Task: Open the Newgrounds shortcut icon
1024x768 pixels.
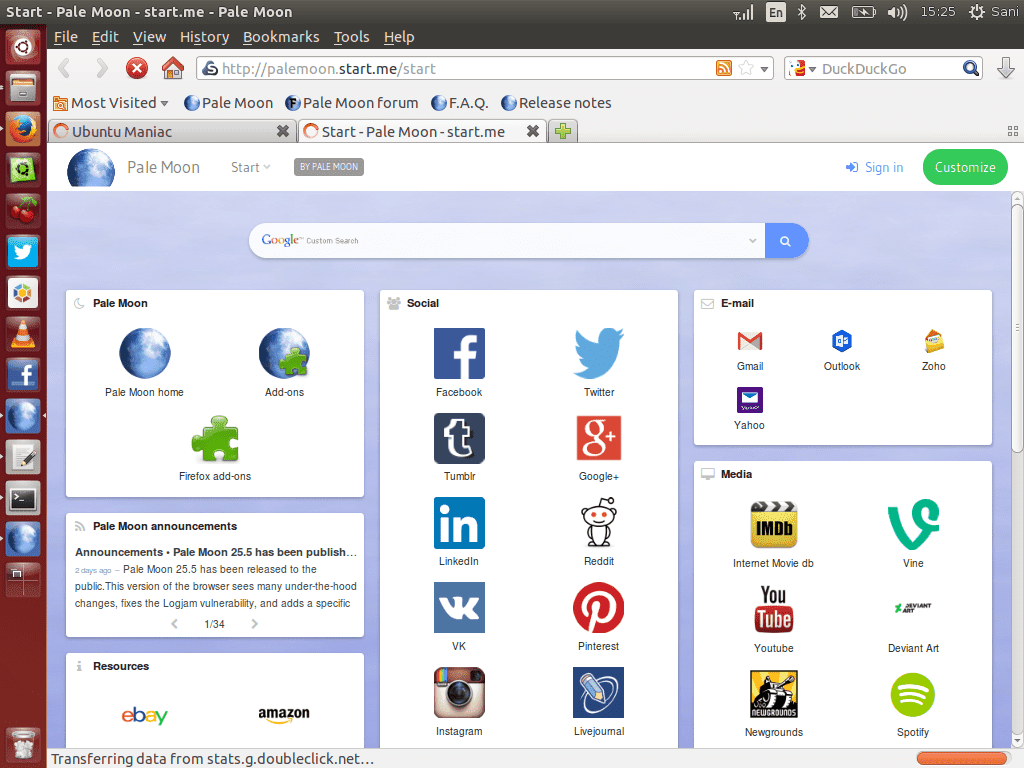Action: click(x=774, y=694)
